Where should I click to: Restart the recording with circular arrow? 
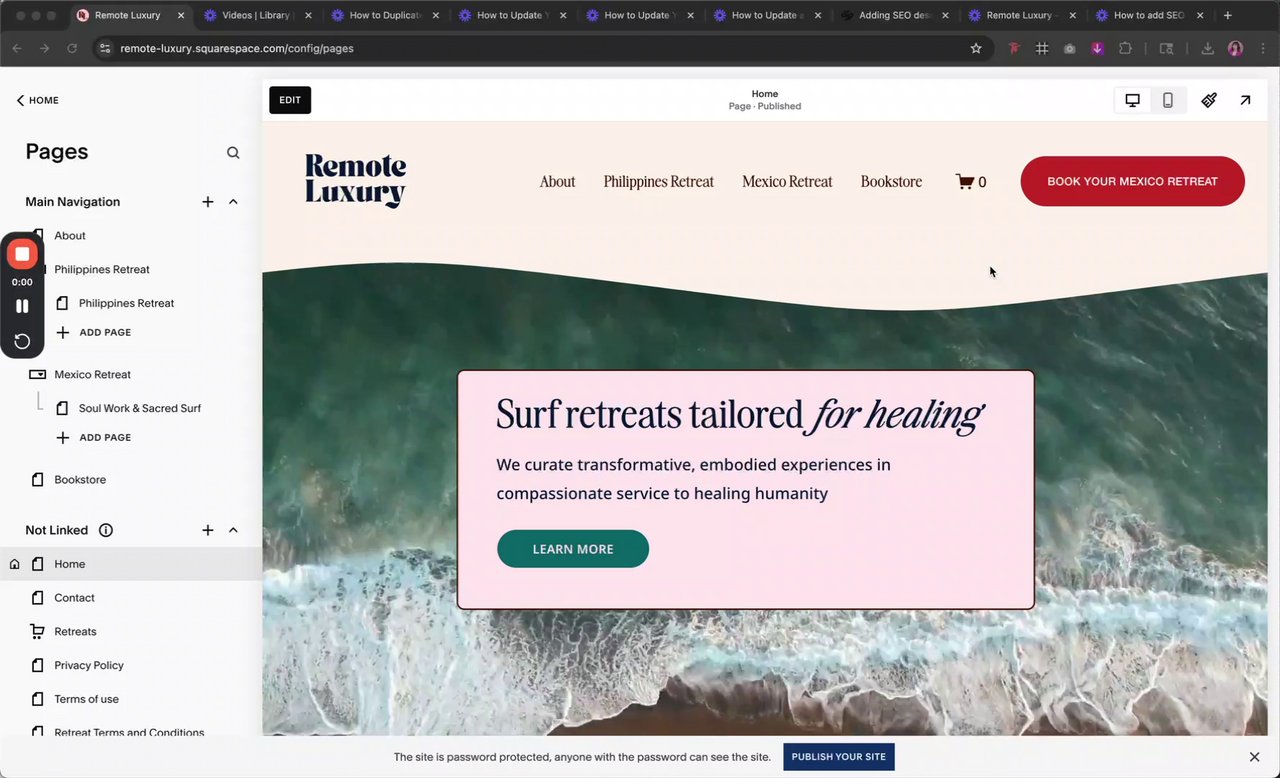22,341
